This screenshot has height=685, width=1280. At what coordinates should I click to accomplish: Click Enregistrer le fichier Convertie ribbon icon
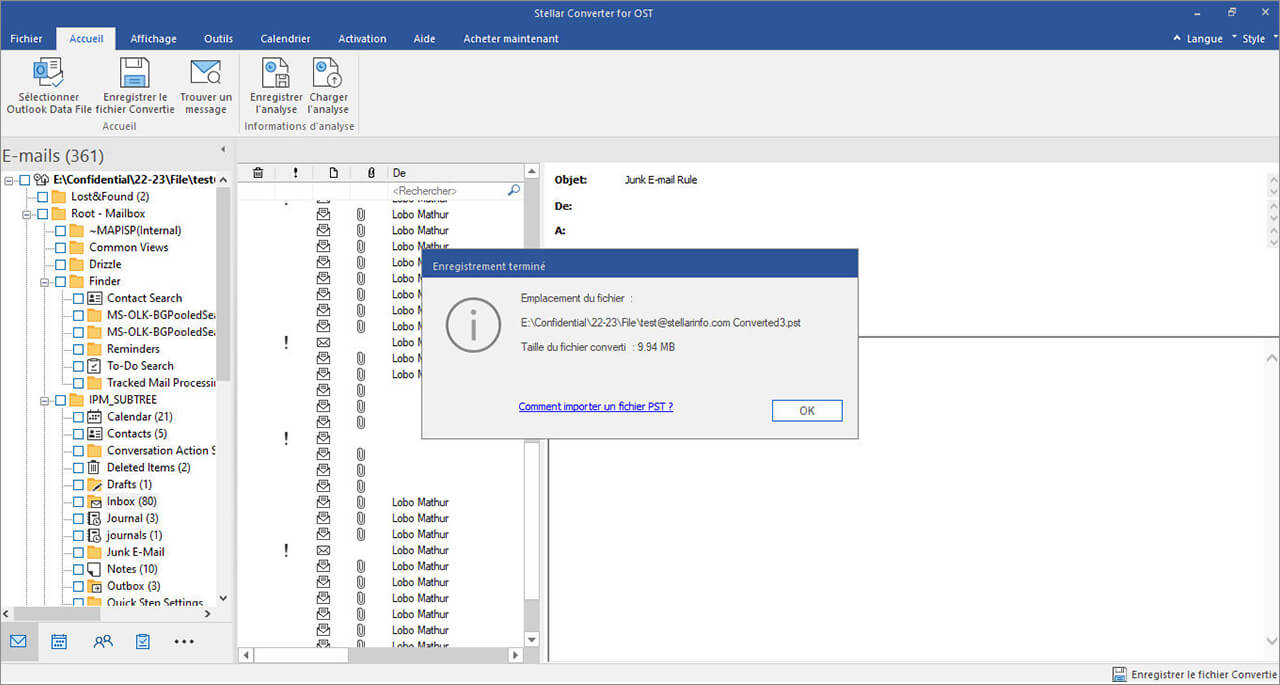click(134, 73)
